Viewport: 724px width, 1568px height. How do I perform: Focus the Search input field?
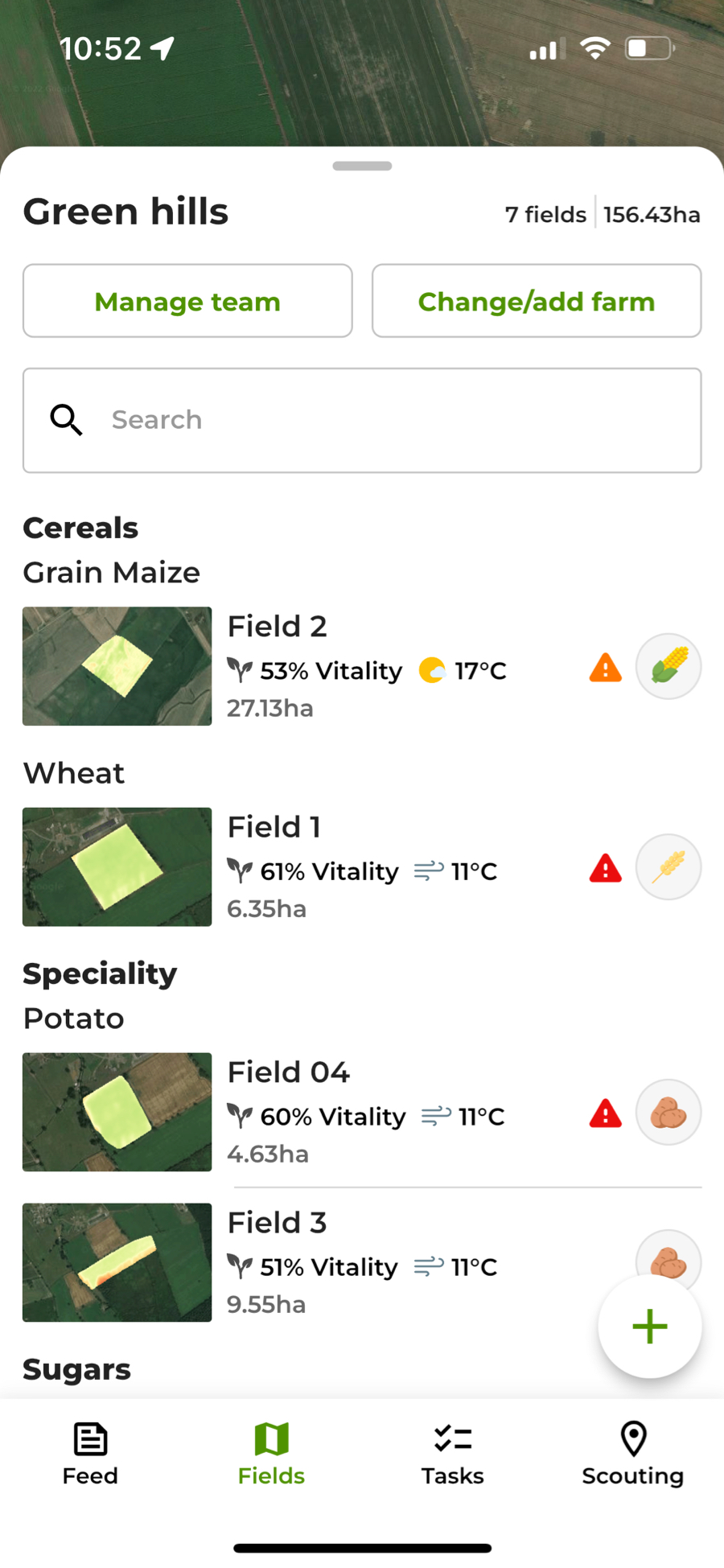(394, 420)
